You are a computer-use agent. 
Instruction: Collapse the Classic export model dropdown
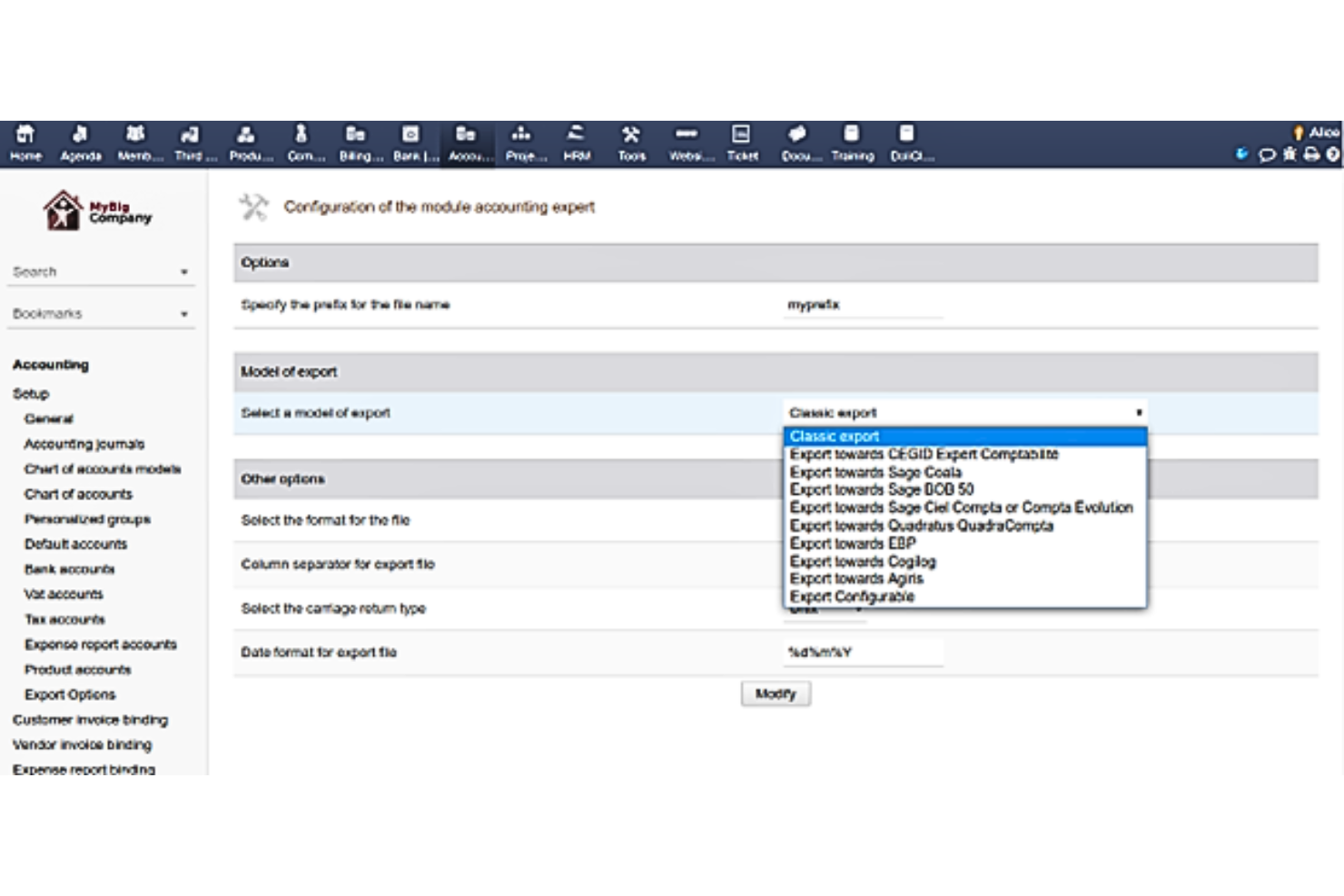pos(964,412)
